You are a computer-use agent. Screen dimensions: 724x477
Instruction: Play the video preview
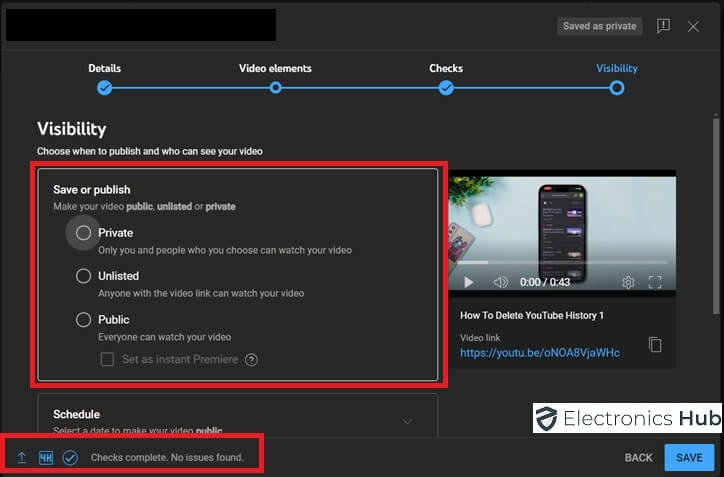pos(467,282)
